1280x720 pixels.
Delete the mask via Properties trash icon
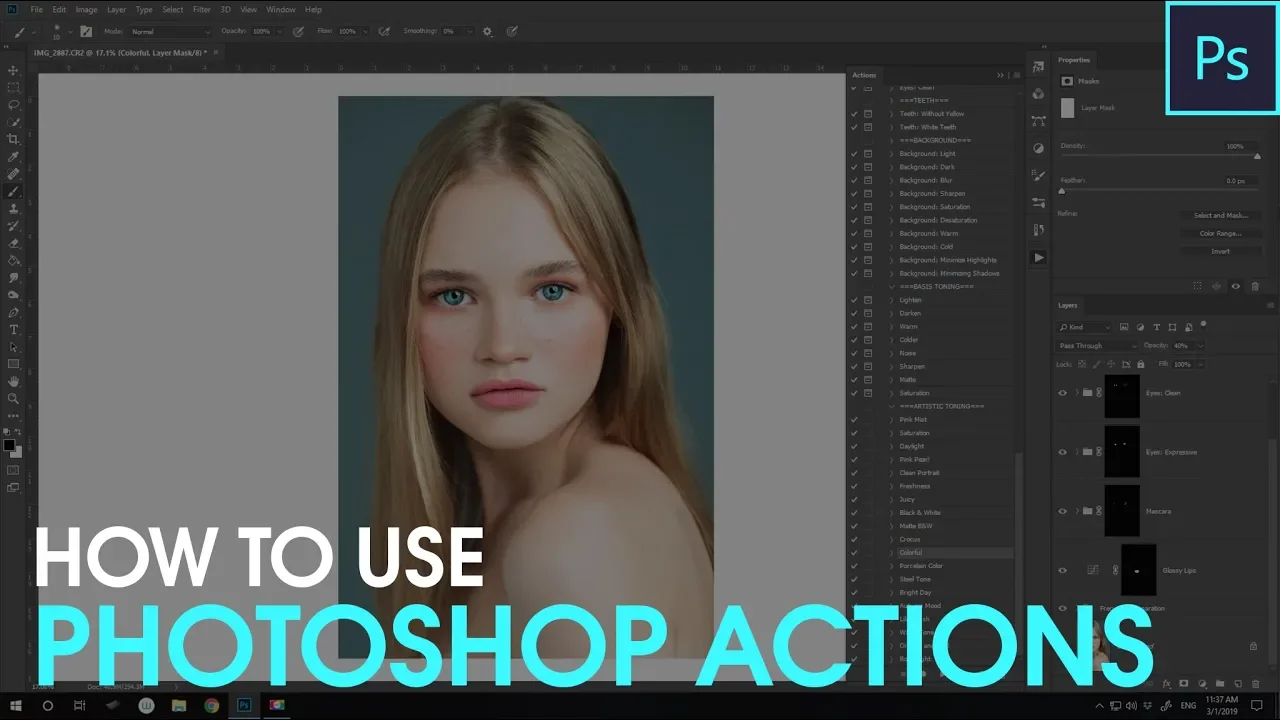1255,286
